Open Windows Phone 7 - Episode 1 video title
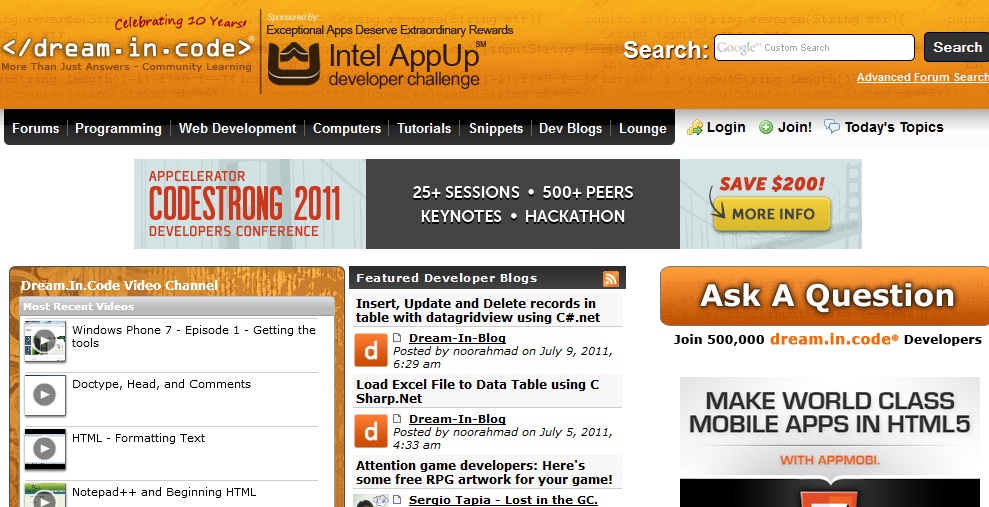Image resolution: width=989 pixels, height=507 pixels. [194, 336]
